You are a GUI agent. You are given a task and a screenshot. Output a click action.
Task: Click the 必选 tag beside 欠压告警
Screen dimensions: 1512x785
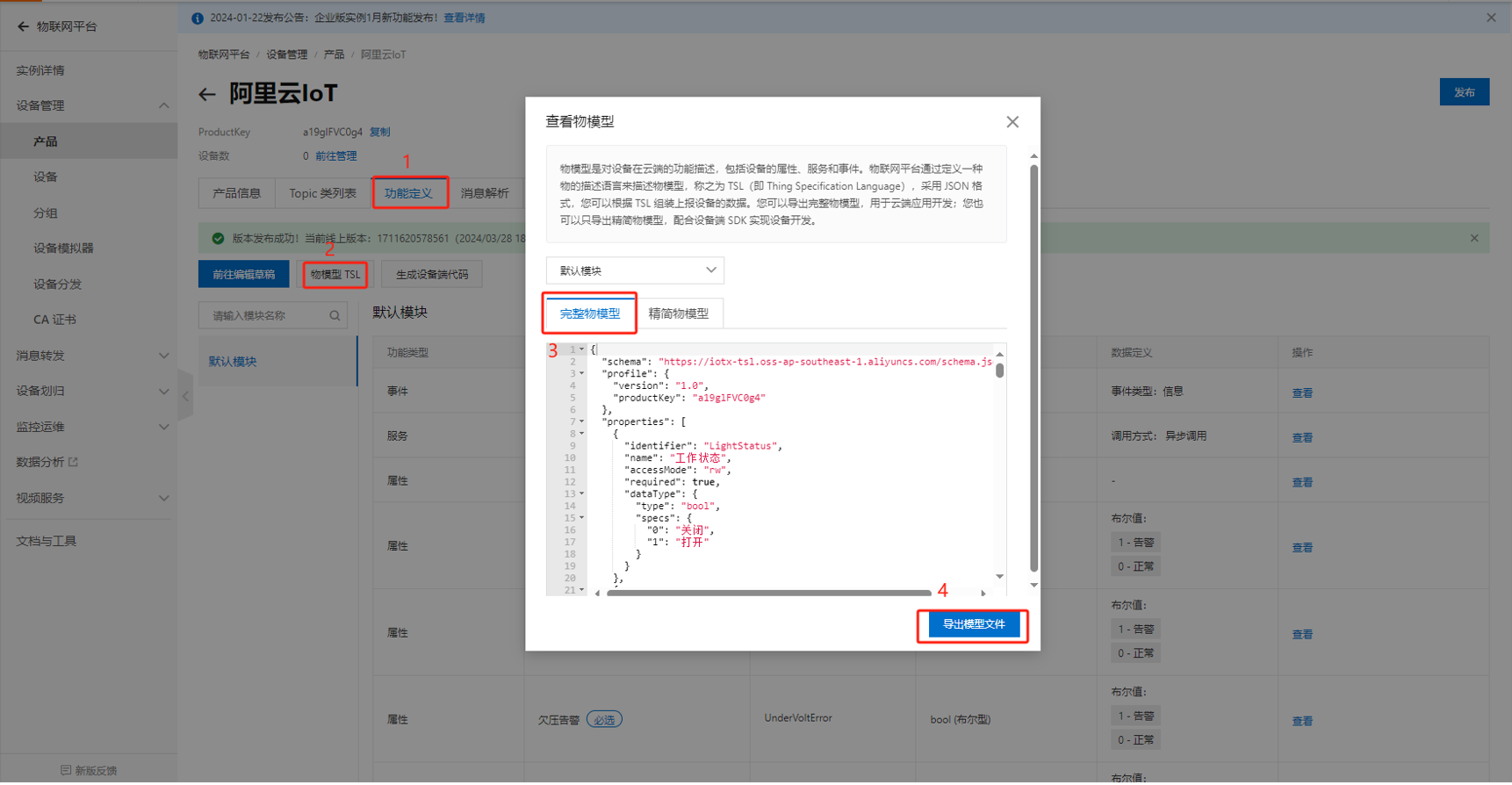click(x=604, y=720)
